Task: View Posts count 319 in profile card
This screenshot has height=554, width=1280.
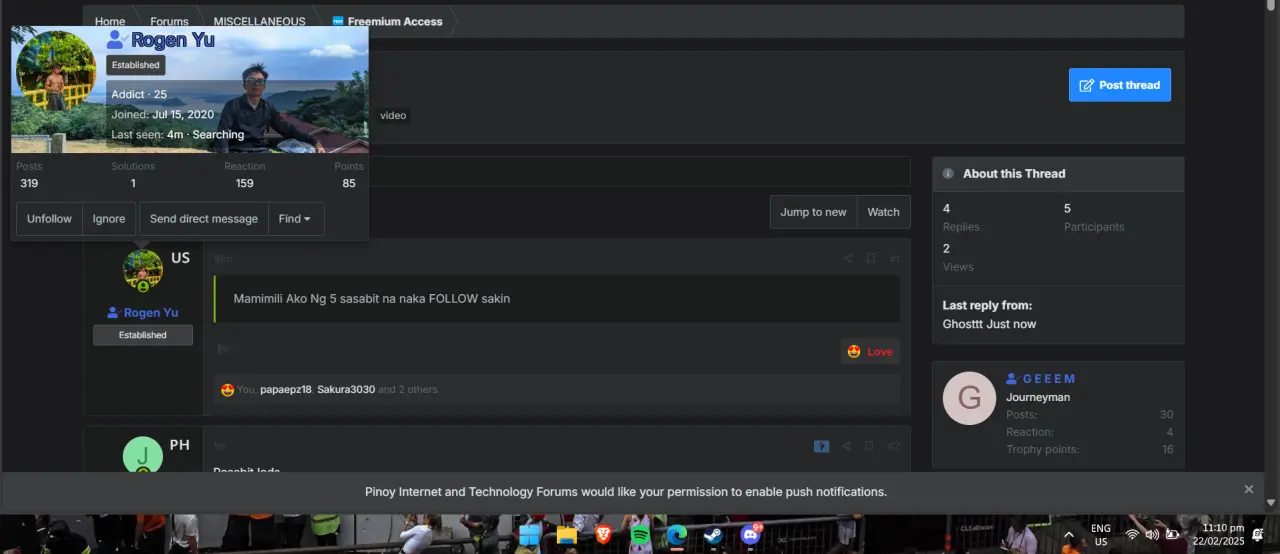Action: [29, 183]
